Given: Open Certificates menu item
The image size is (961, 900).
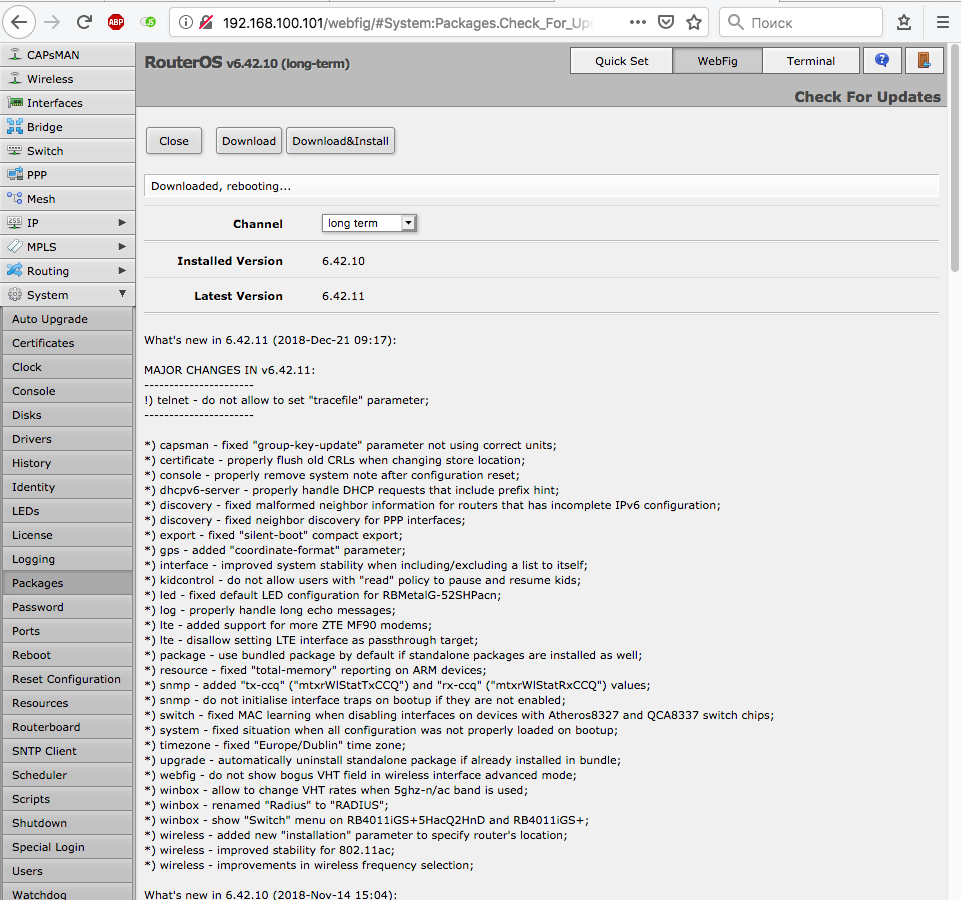Looking at the screenshot, I should [67, 343].
